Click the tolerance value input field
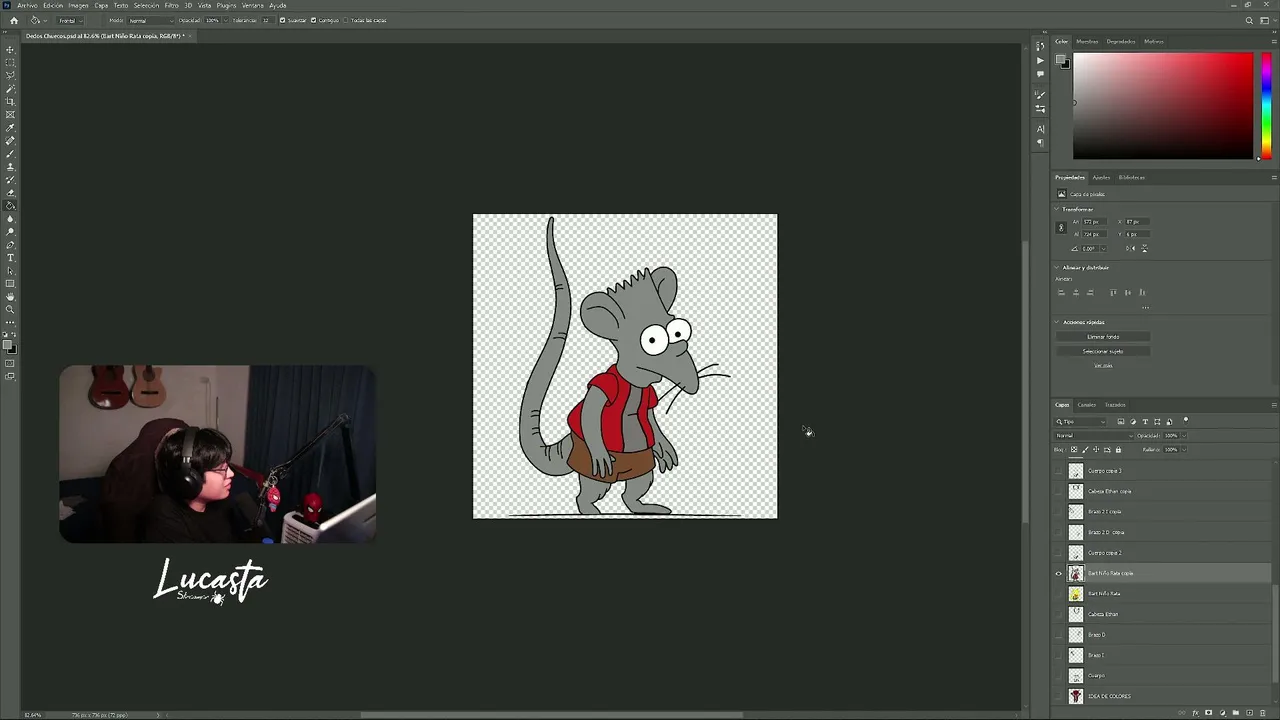The width and height of the screenshot is (1280, 720). pos(266,20)
